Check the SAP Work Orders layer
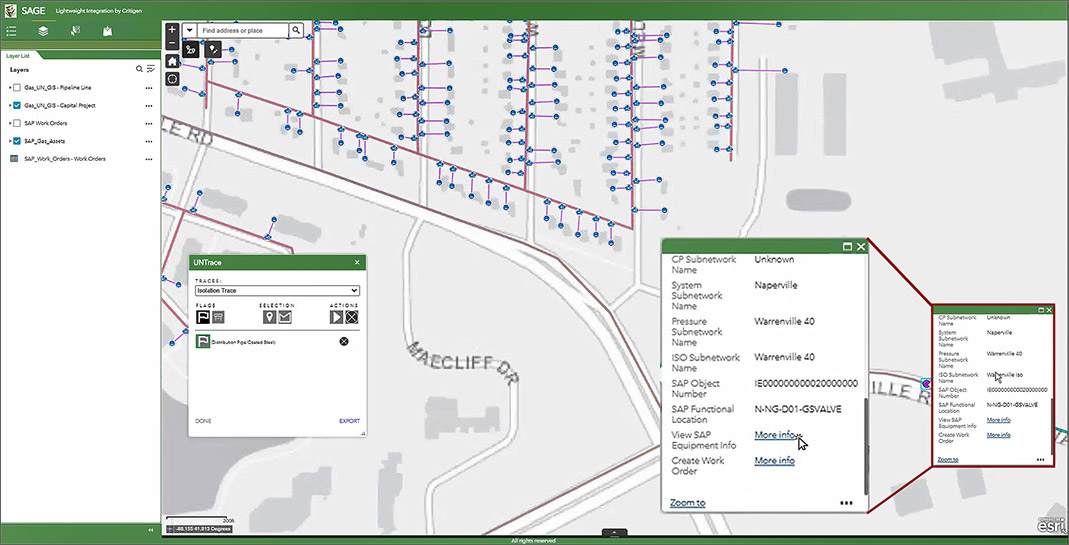Image resolution: width=1069 pixels, height=545 pixels. click(17, 123)
